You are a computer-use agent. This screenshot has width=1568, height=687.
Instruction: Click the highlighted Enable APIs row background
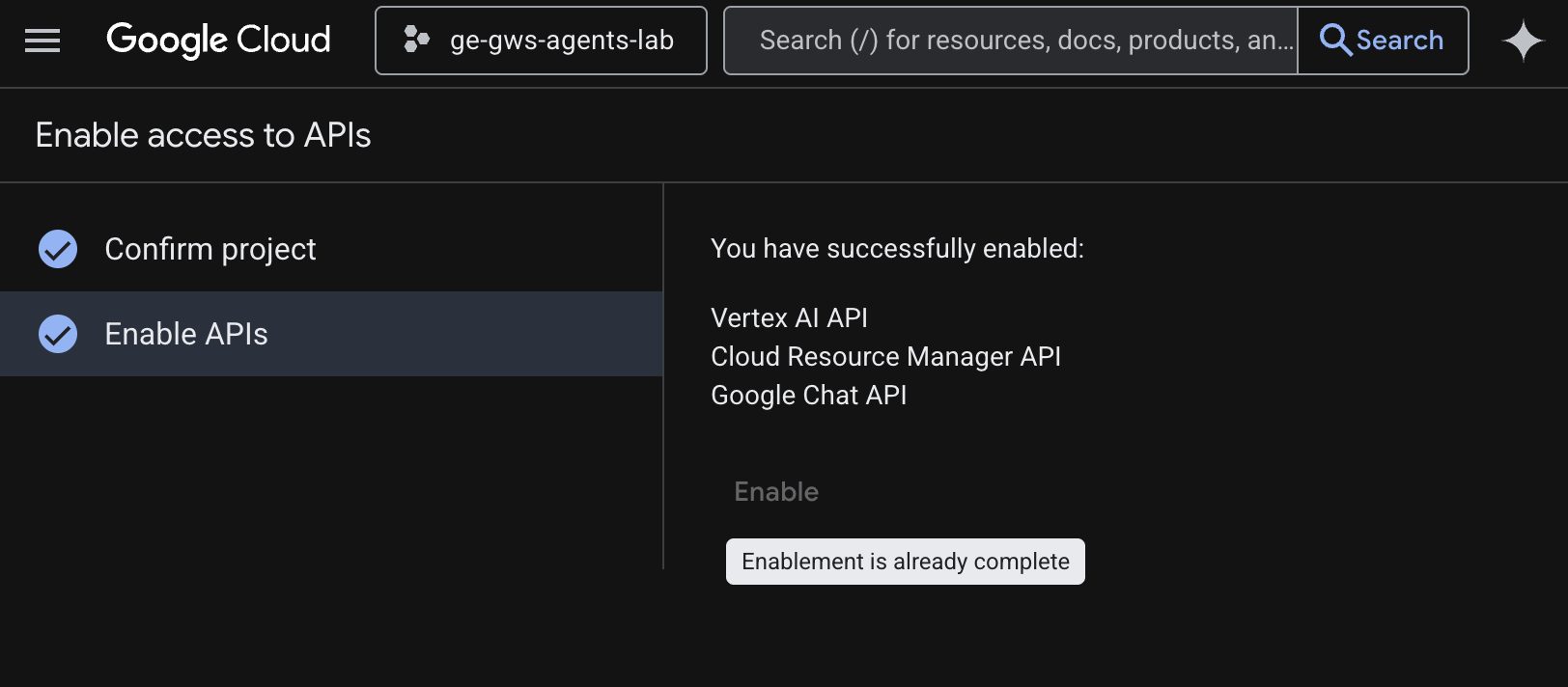click(463, 334)
